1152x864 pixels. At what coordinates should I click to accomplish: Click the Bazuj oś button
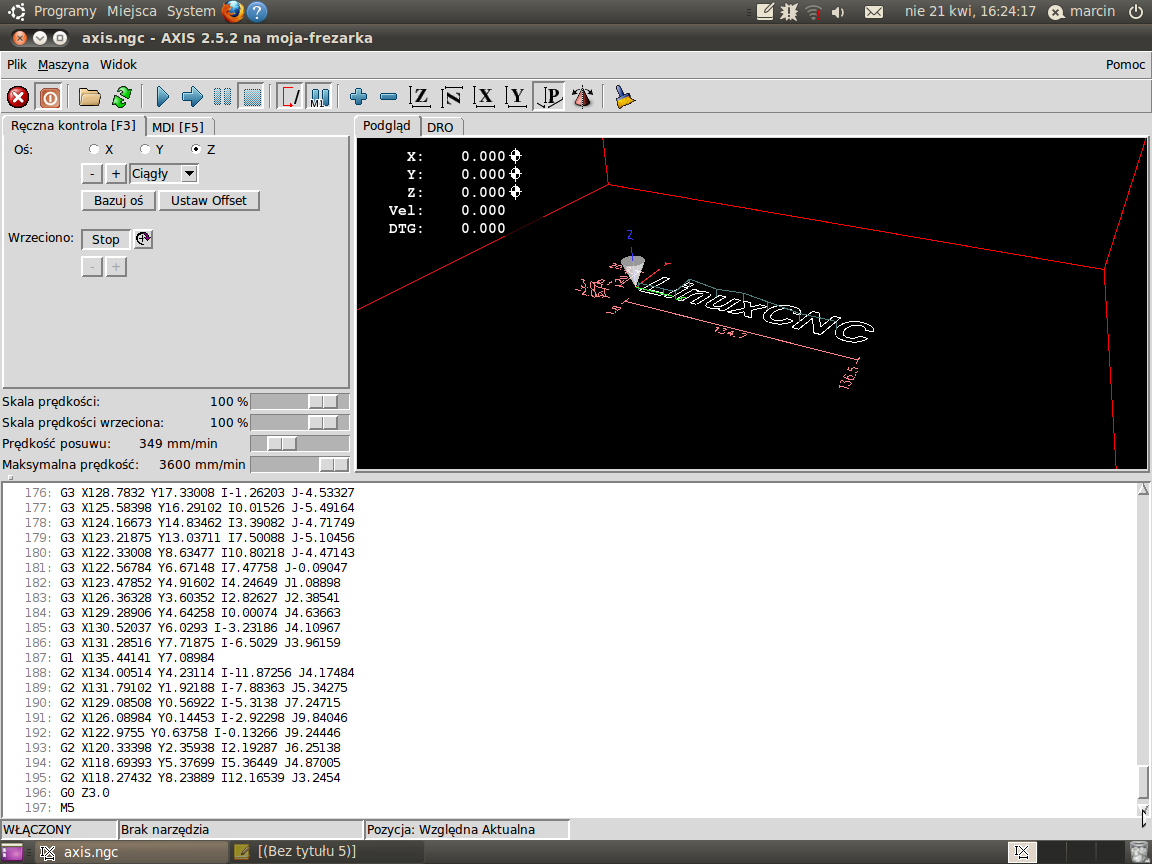(x=118, y=201)
